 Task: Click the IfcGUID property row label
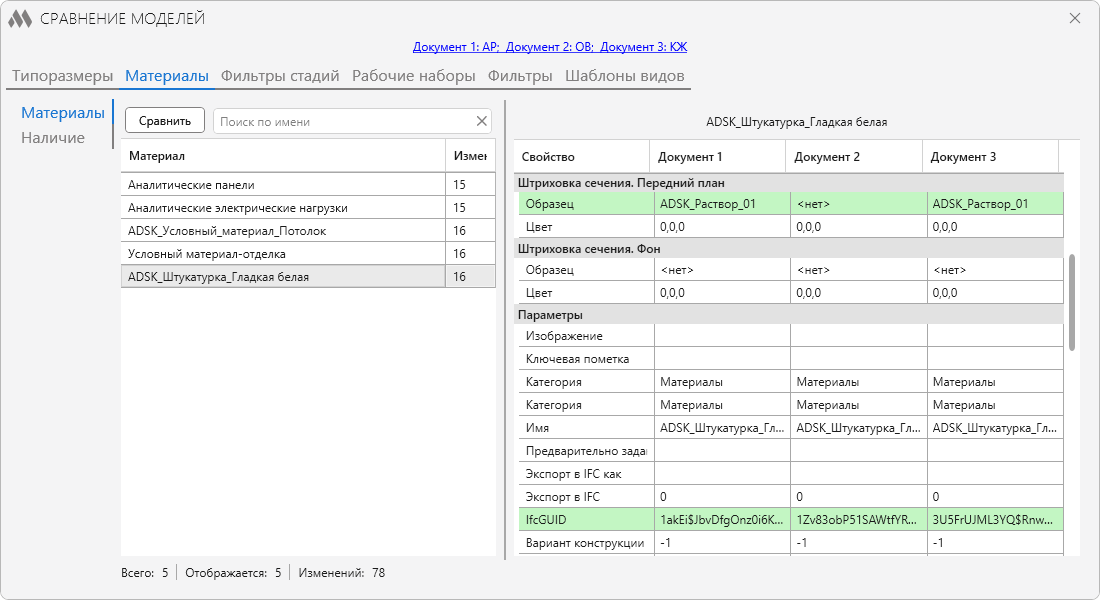coord(586,519)
